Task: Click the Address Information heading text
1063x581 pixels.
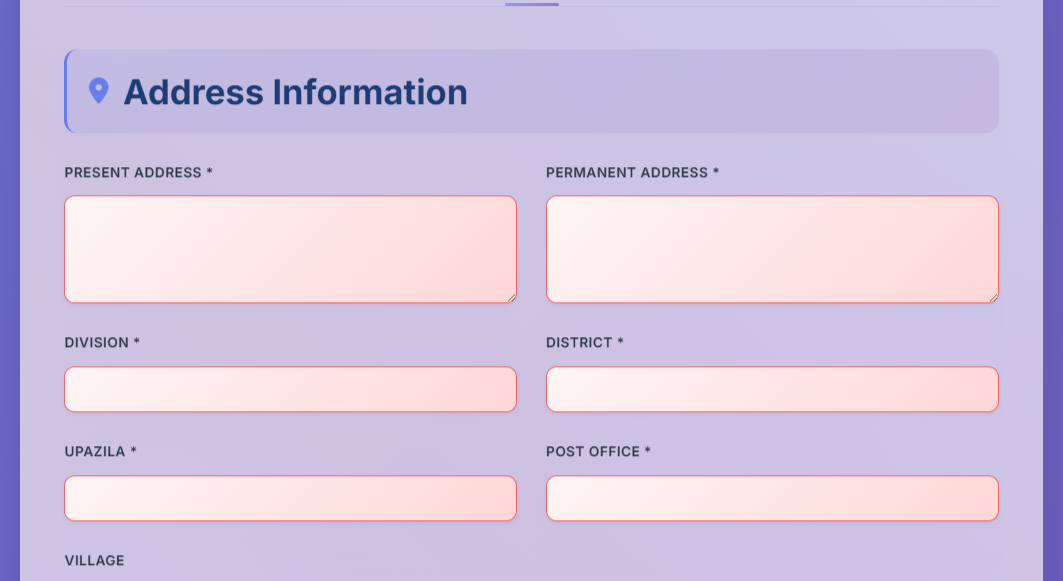Action: click(296, 92)
